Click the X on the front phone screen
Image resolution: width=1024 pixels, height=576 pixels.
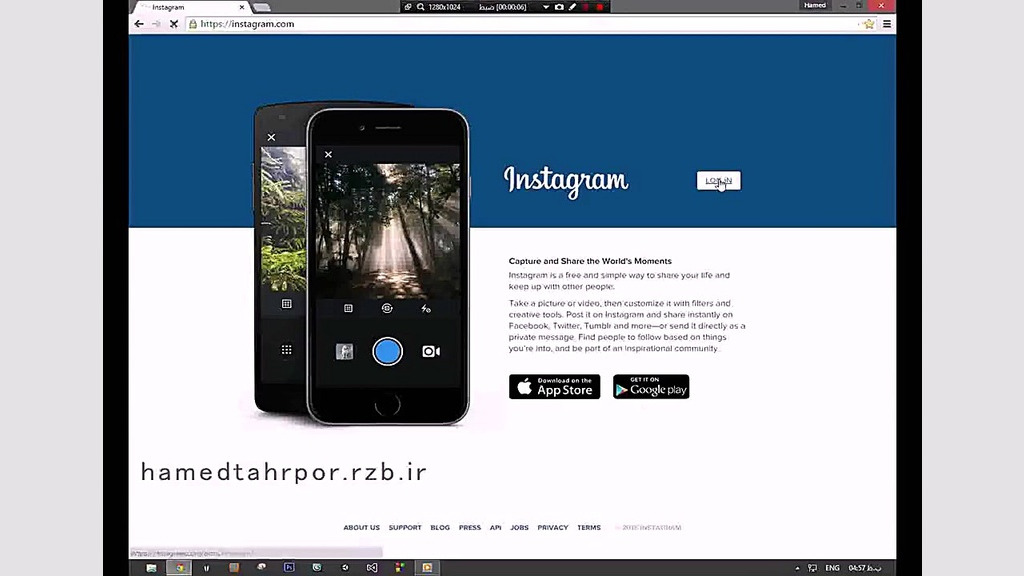tap(328, 155)
